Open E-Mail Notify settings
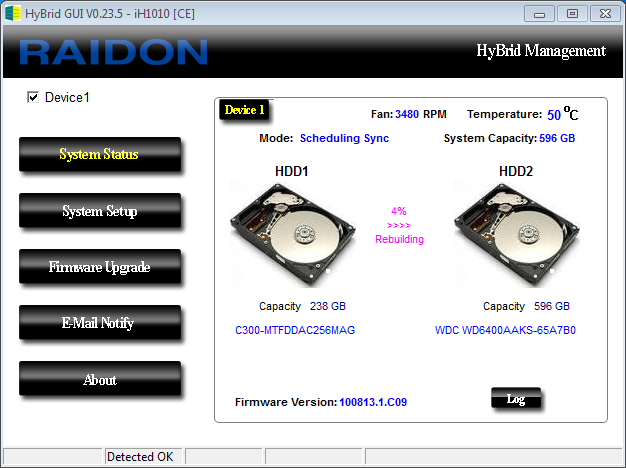This screenshot has height=468, width=626. (100, 323)
